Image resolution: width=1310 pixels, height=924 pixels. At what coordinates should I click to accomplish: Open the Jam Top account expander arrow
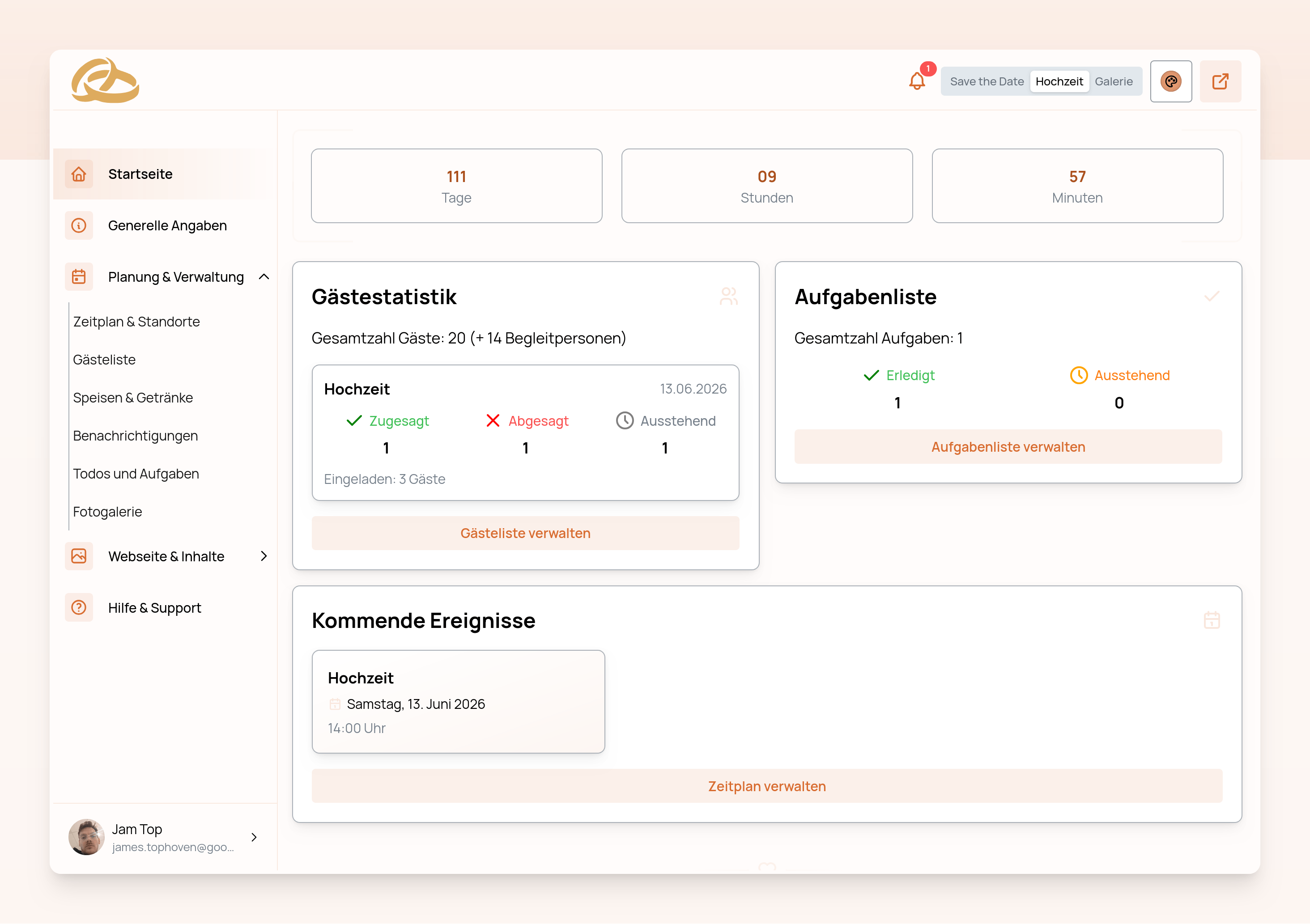tap(254, 837)
